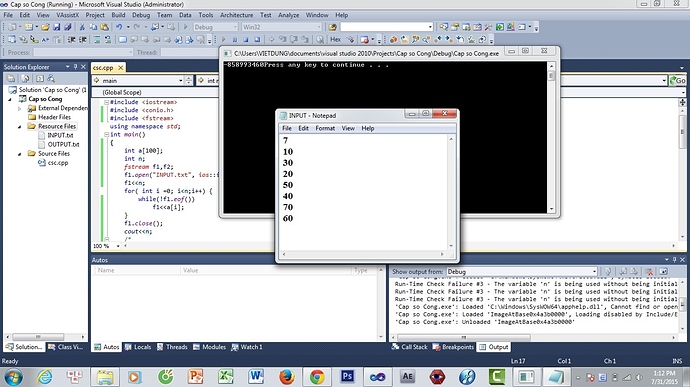Click the Stop Debugging square icon
690x387 pixels.
click(x=246, y=40)
